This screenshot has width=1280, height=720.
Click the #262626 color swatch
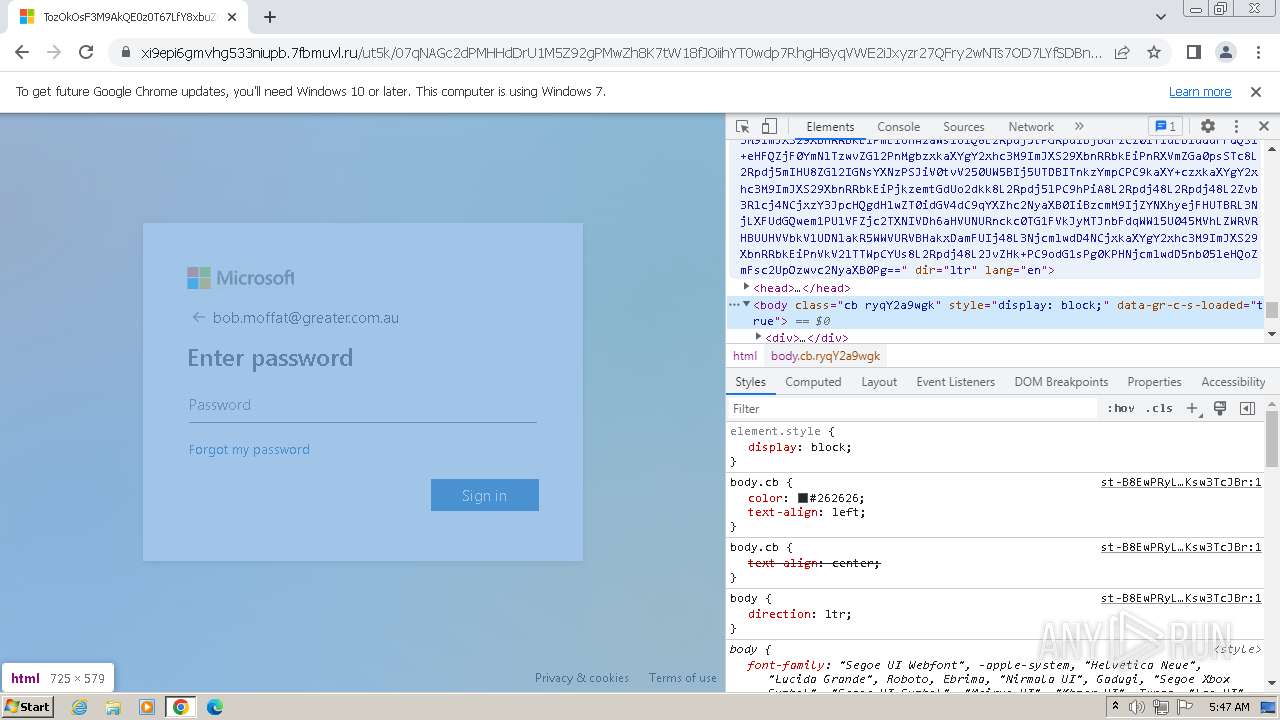point(802,498)
